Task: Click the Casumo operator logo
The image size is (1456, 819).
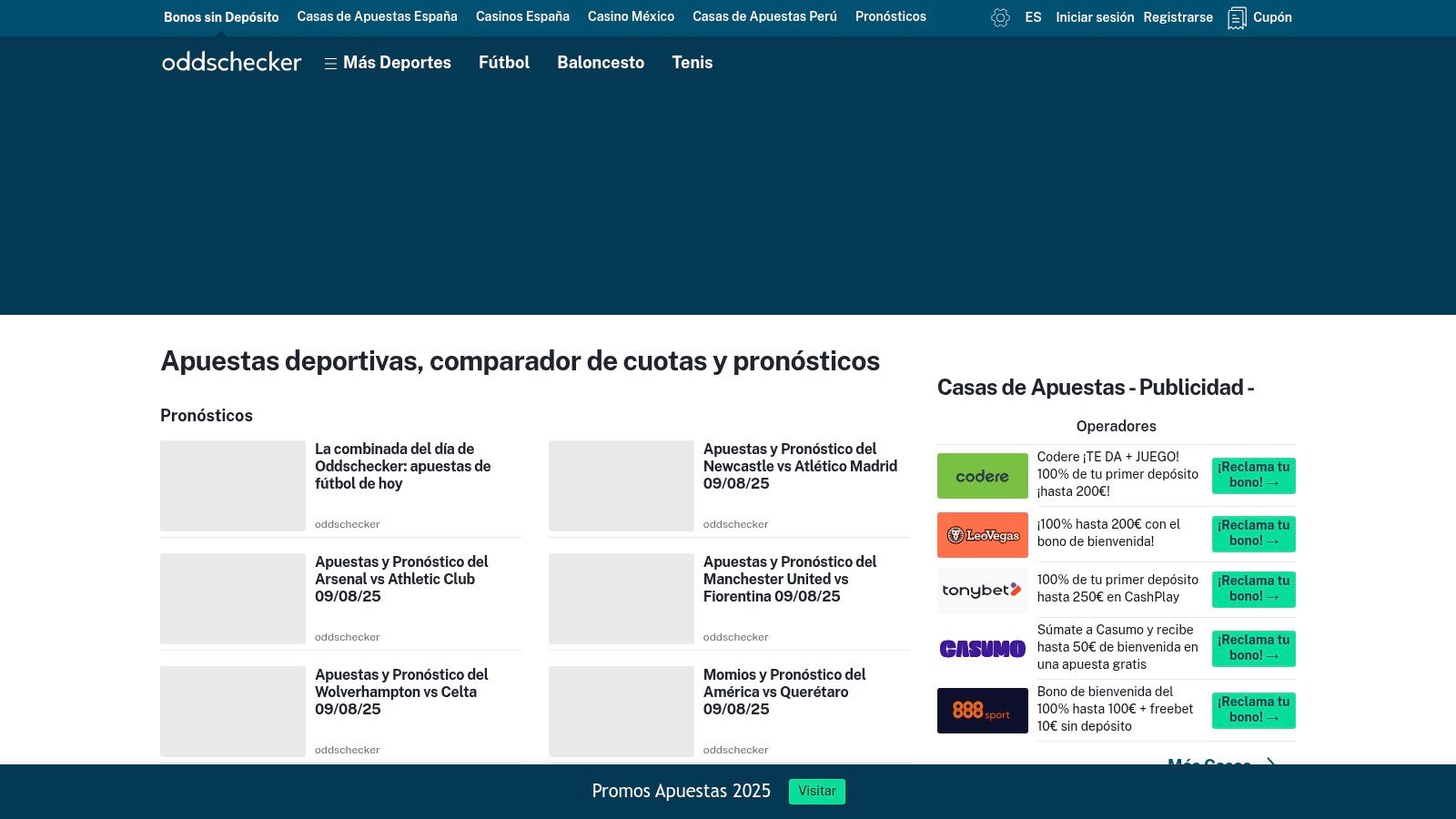Action: tap(983, 649)
